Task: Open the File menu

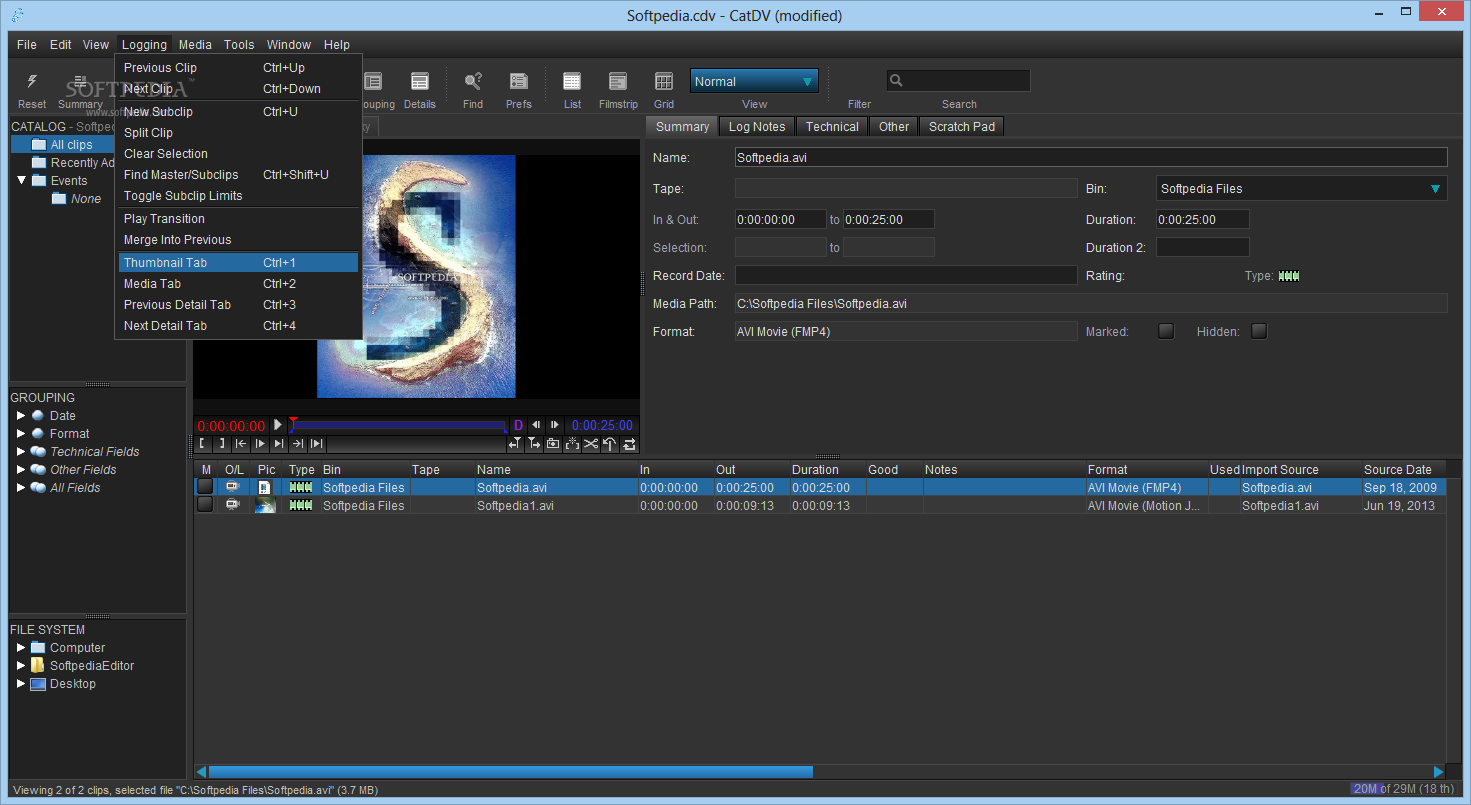Action: point(27,44)
